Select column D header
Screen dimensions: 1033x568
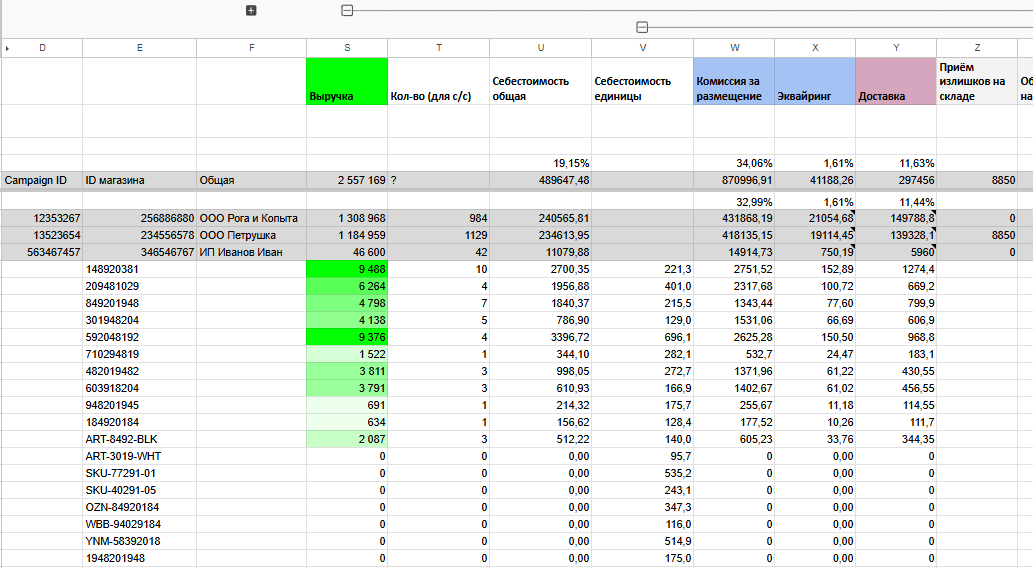click(x=42, y=48)
